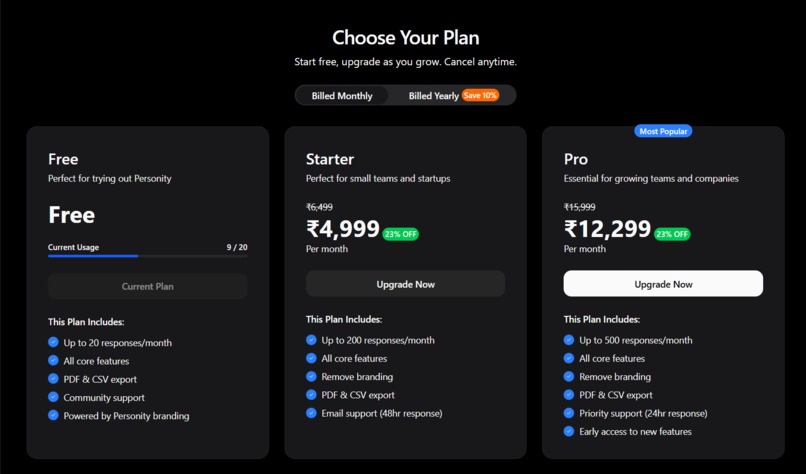Click checkmark icon beside Community support
The height and width of the screenshot is (474, 806).
click(x=53, y=397)
